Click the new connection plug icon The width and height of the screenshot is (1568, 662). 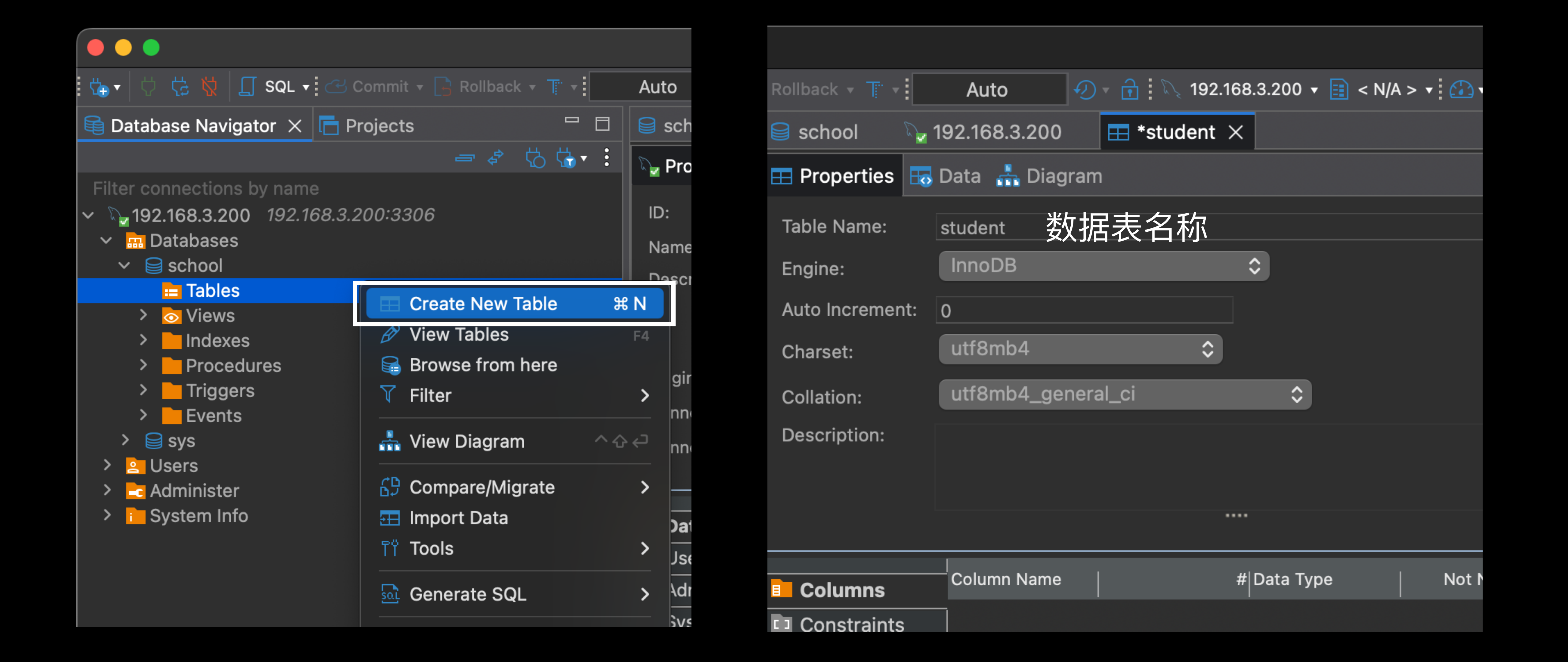(99, 87)
